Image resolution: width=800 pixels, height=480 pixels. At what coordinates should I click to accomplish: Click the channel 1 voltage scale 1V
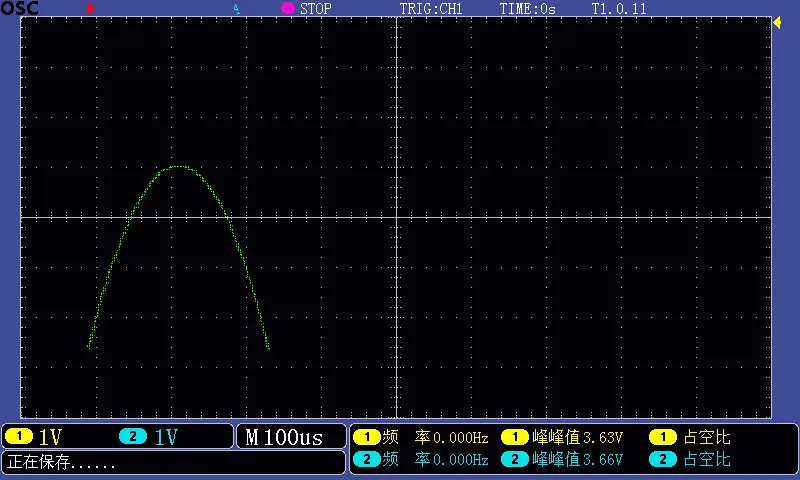(50, 437)
